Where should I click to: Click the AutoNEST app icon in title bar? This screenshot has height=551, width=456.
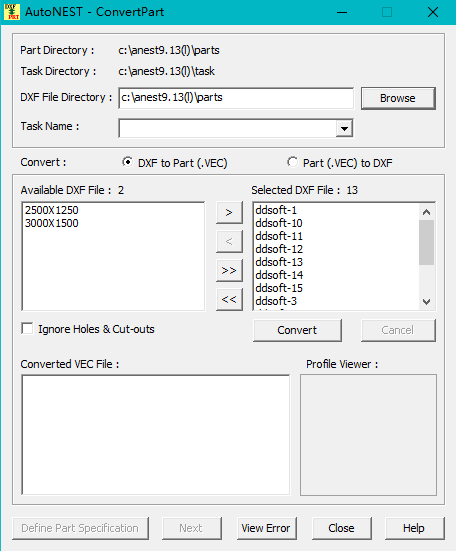point(12,12)
